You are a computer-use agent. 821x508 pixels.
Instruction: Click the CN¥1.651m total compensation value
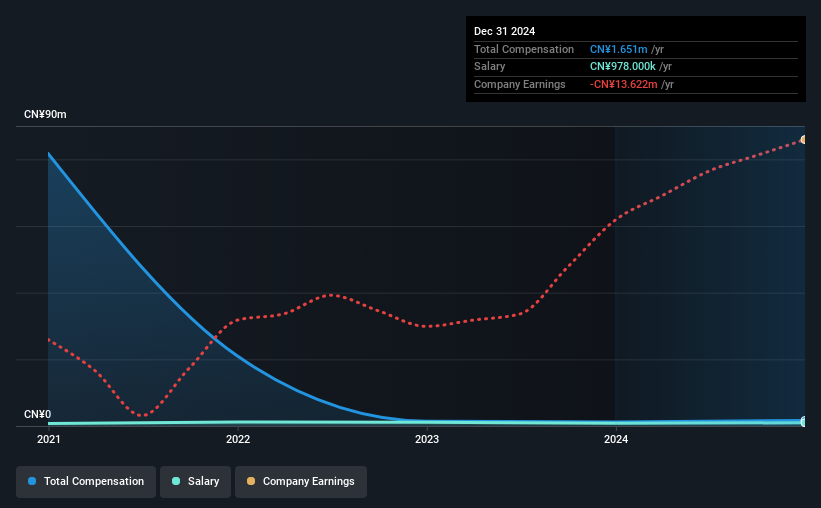pyautogui.click(x=619, y=49)
